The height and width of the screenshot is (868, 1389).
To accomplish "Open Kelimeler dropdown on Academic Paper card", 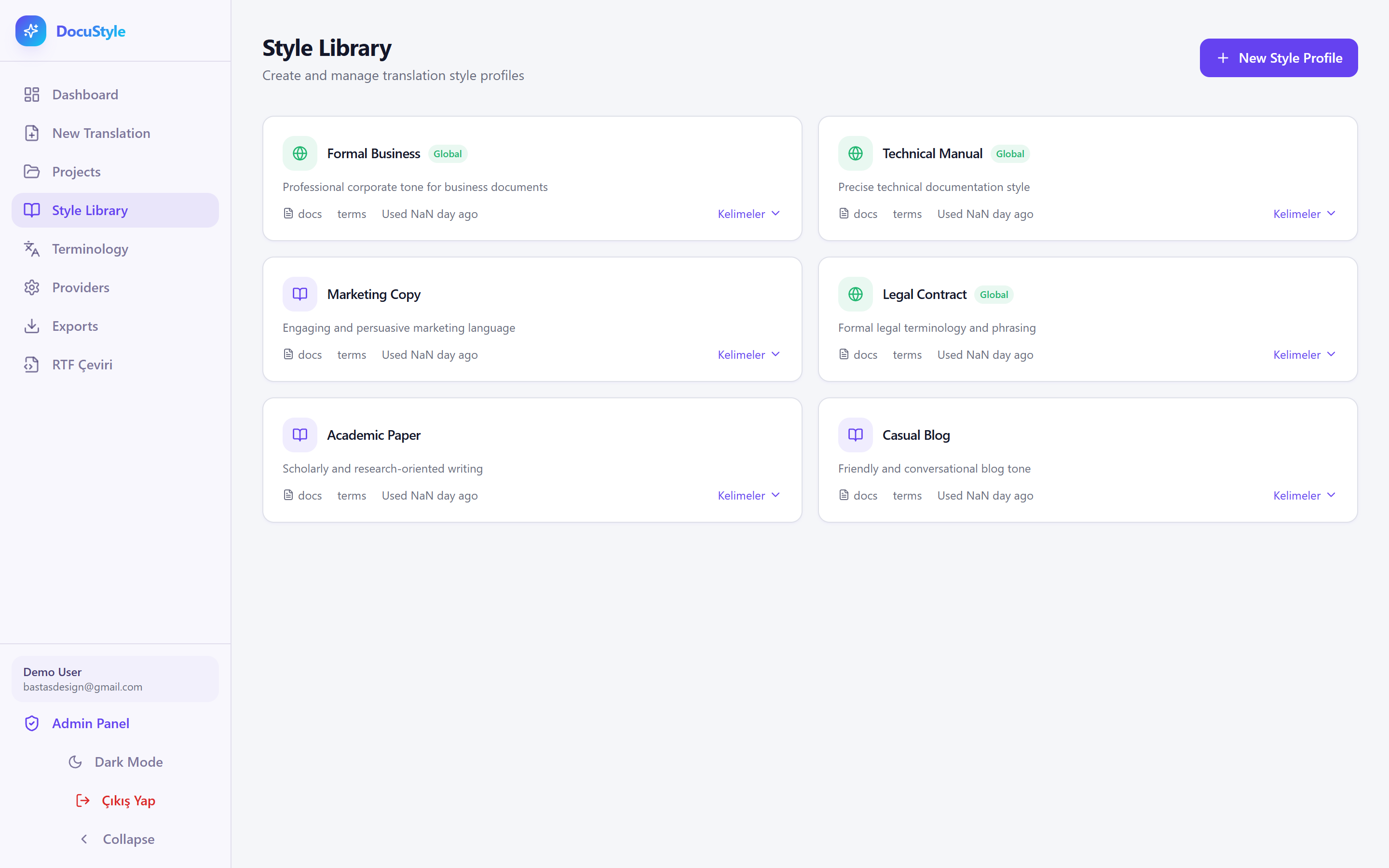I will coord(749,495).
